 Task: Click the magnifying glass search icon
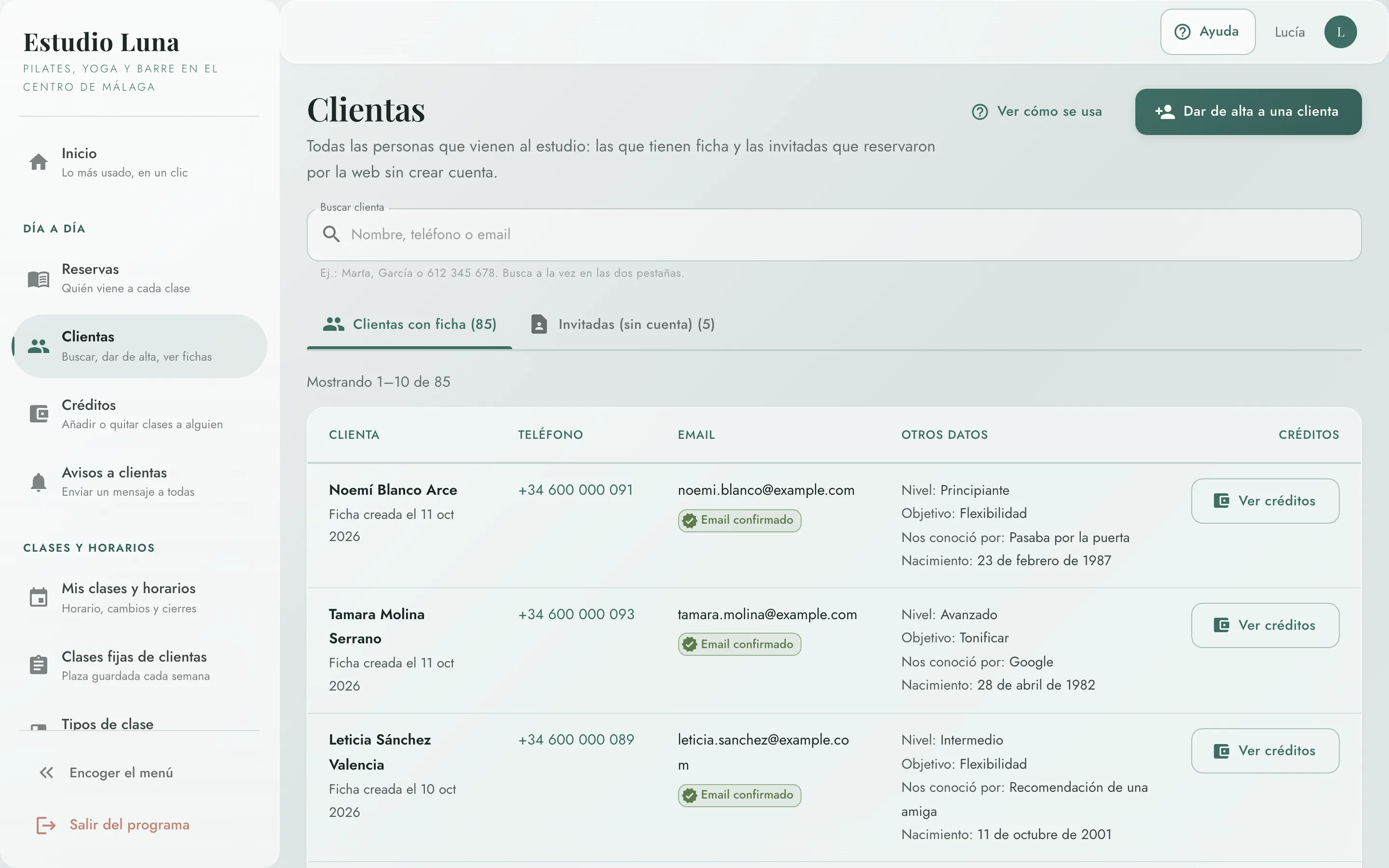click(x=331, y=234)
